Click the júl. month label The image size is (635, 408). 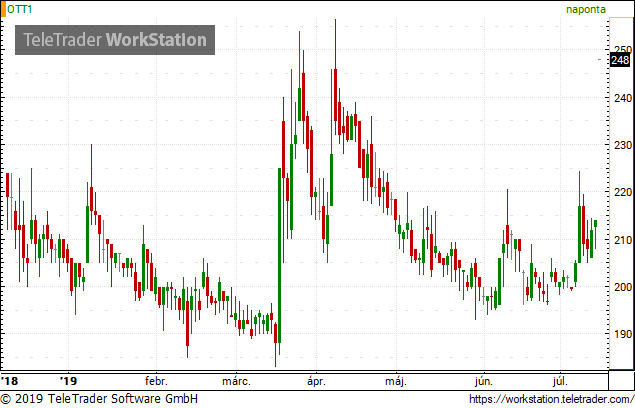[560, 381]
